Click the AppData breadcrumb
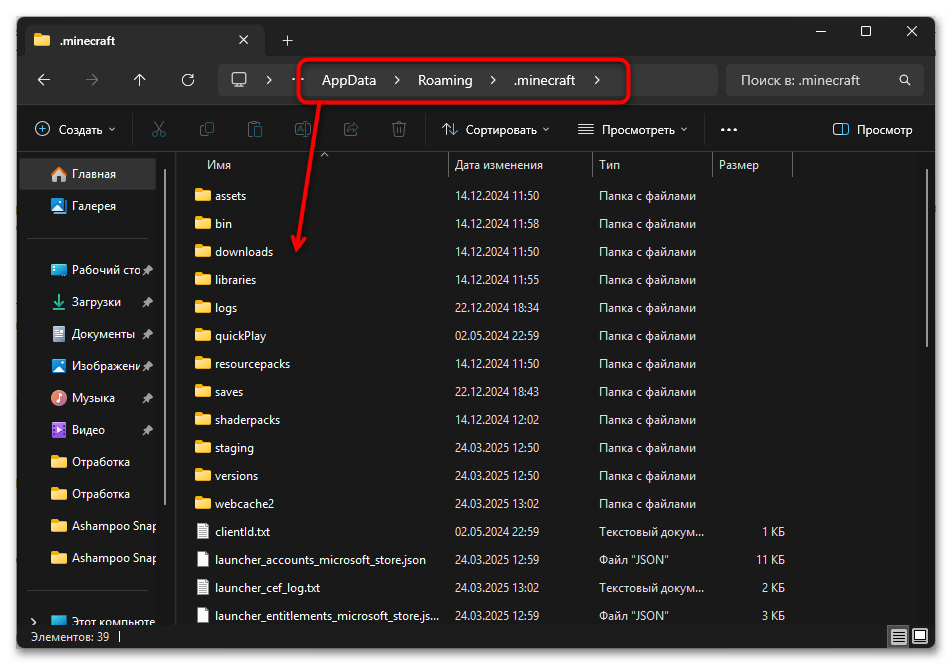952x665 pixels. [x=348, y=80]
